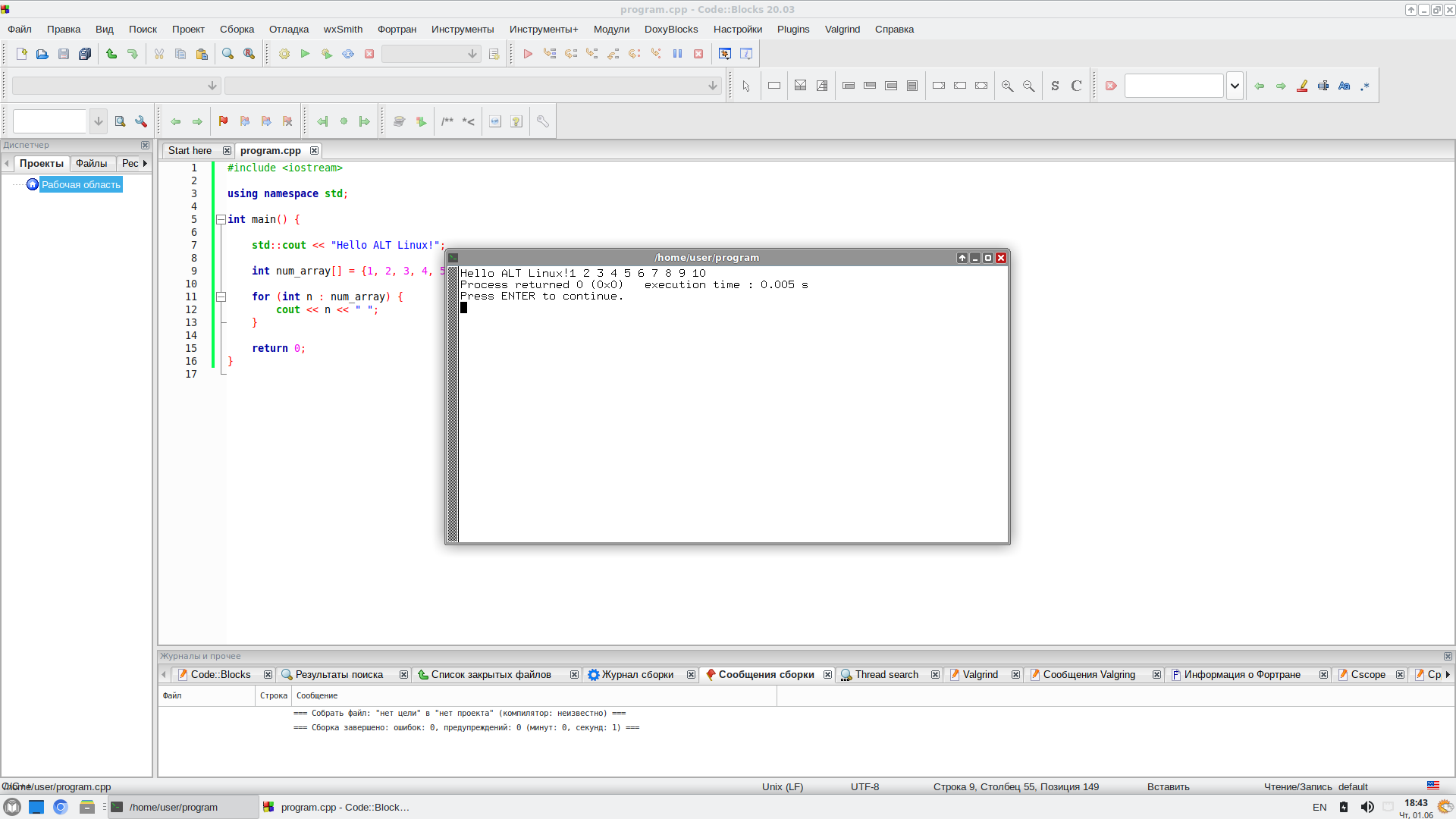Save all files using the toolbar icon

point(85,54)
